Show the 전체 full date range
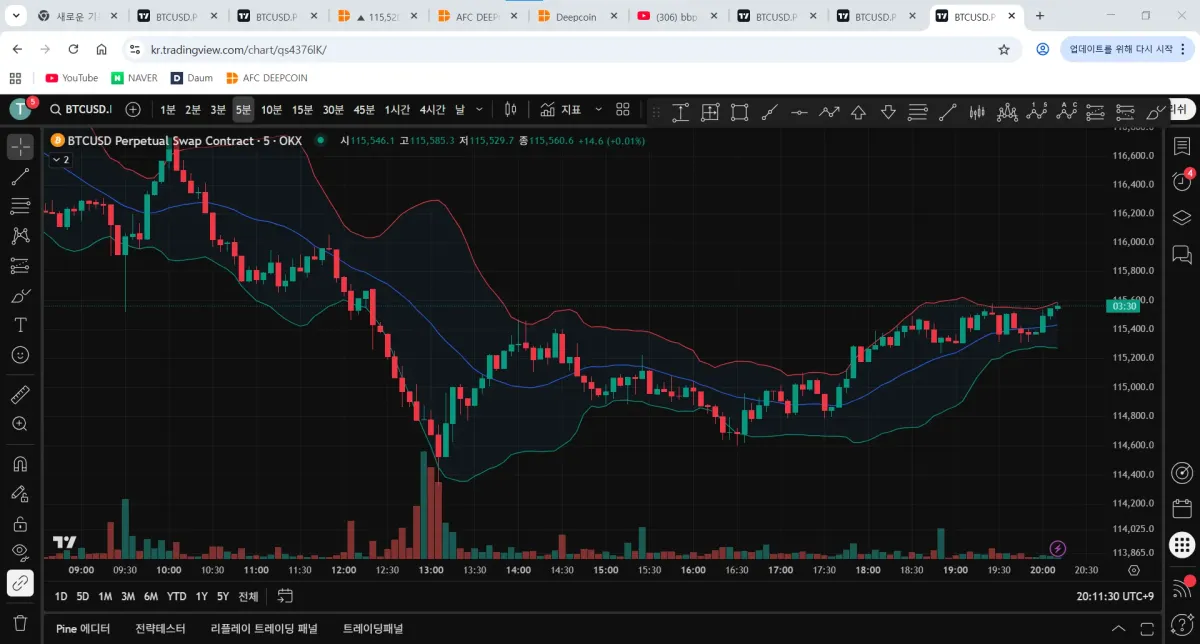The width and height of the screenshot is (1200, 644). [x=248, y=596]
